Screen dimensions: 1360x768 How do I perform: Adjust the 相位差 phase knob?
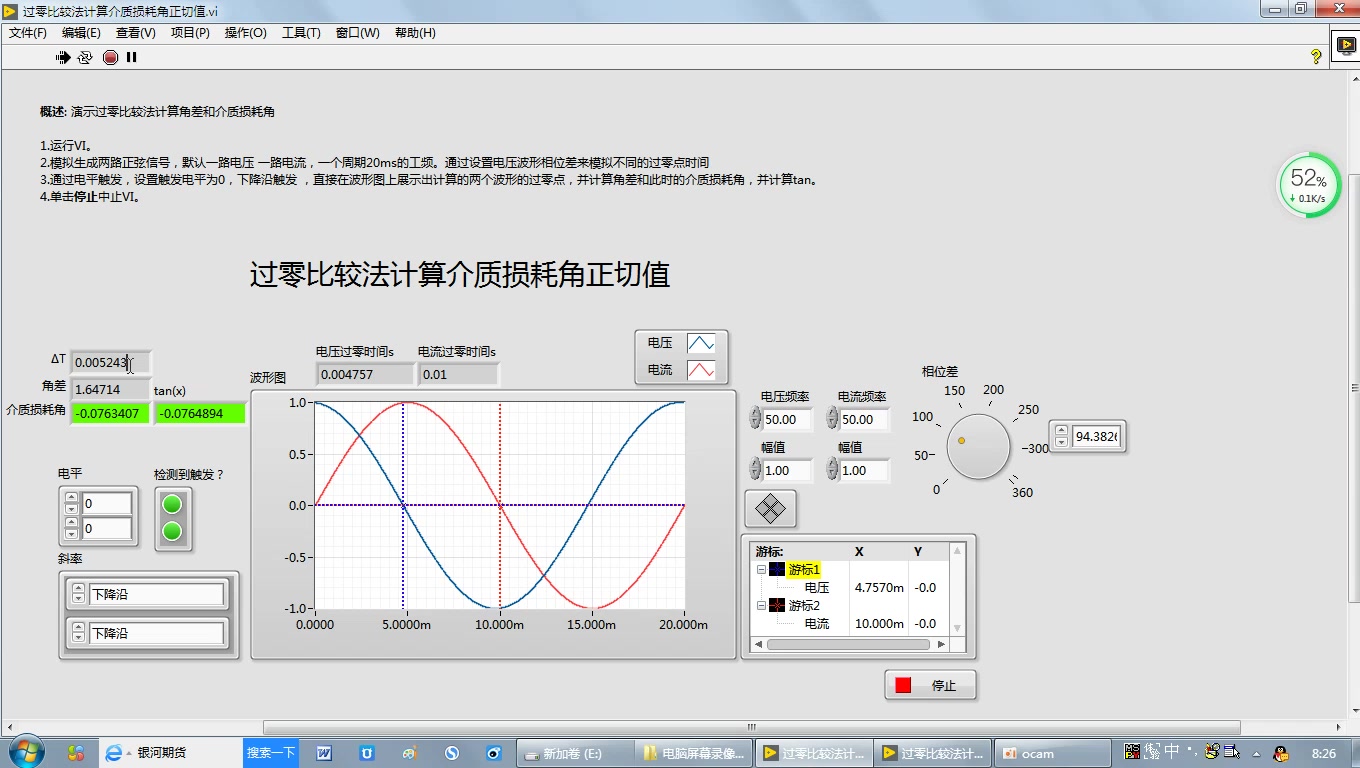(x=978, y=446)
